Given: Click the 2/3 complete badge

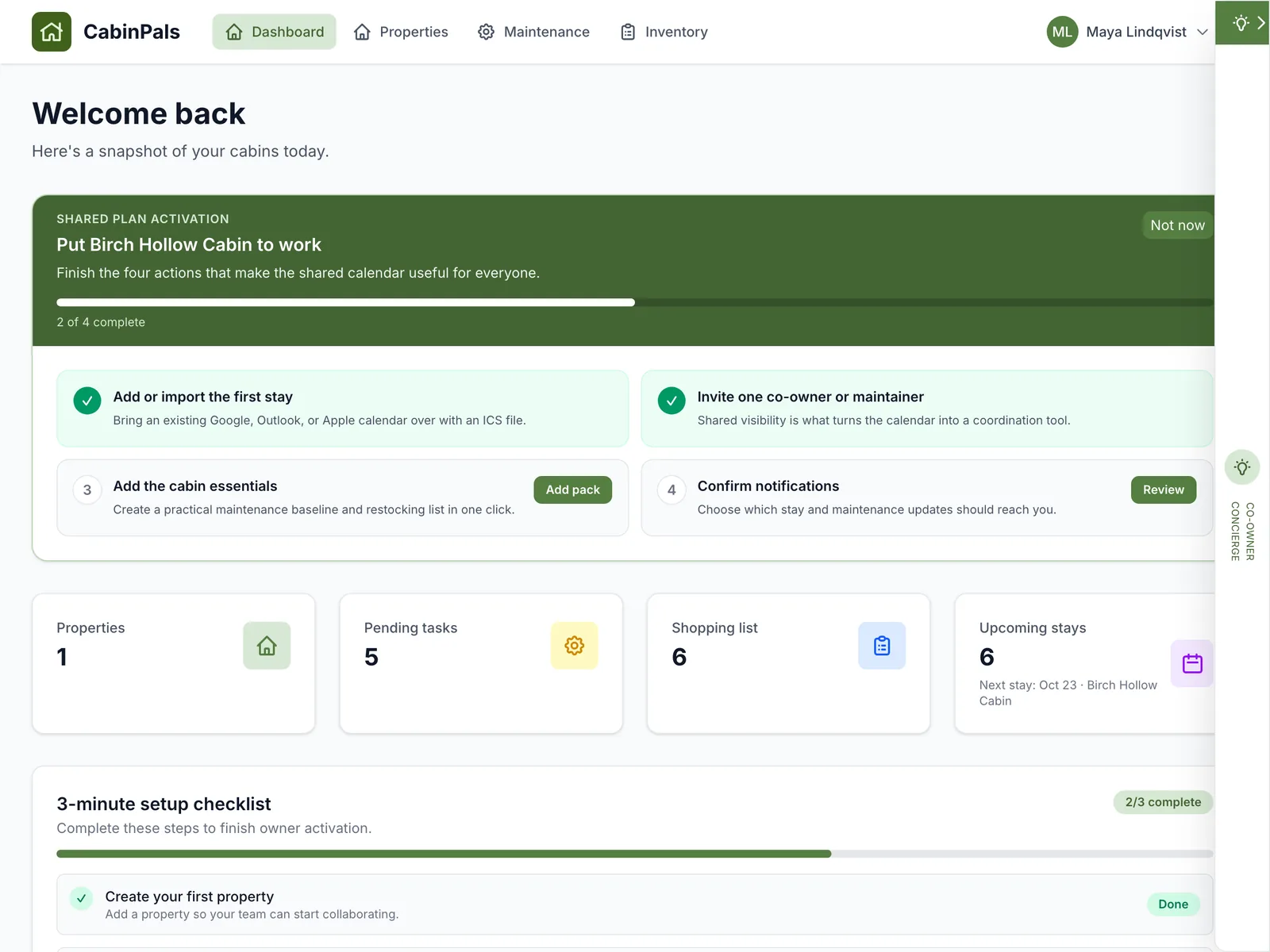Looking at the screenshot, I should point(1163,802).
